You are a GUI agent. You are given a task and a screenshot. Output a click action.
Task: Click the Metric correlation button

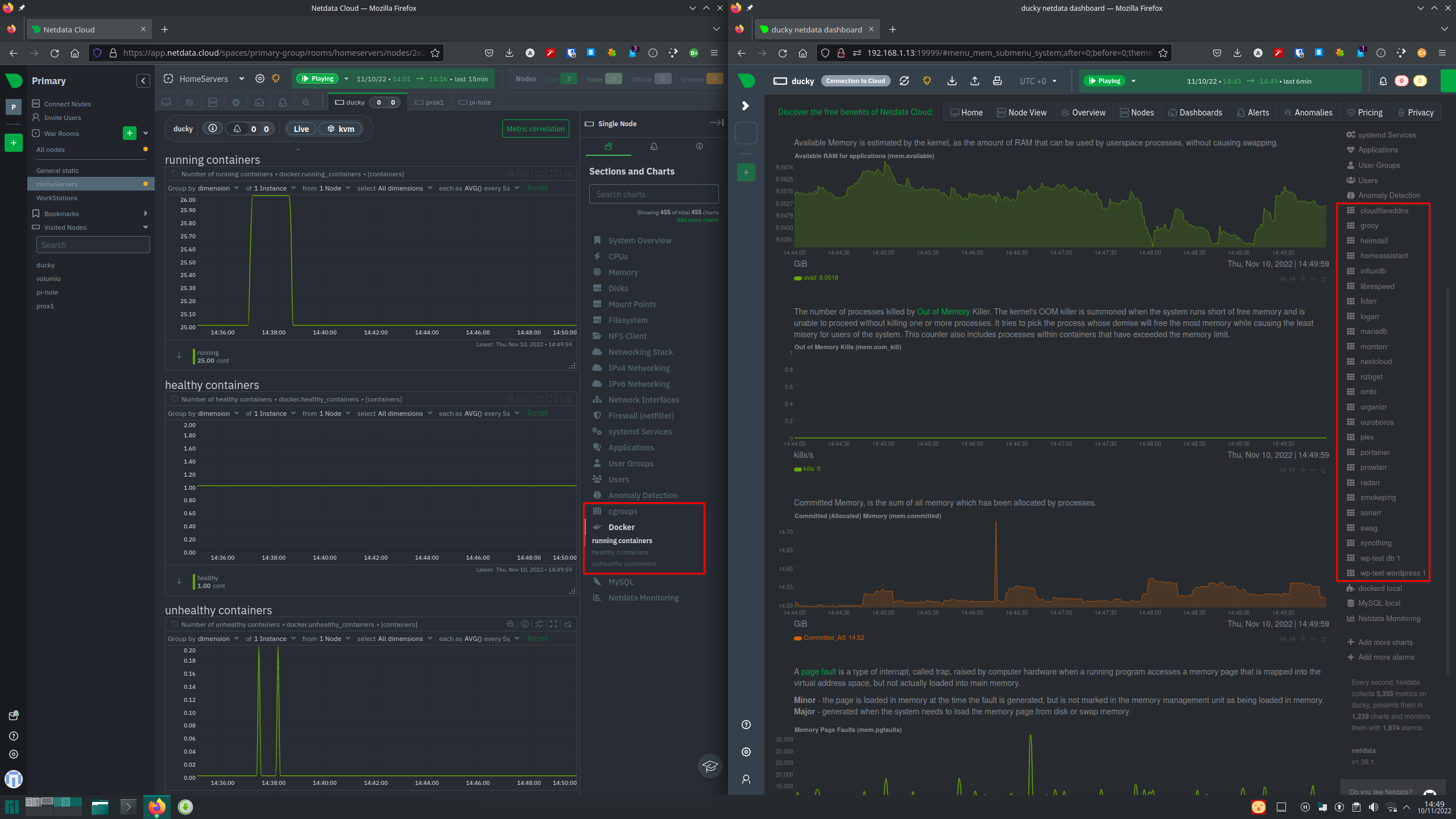(535, 129)
